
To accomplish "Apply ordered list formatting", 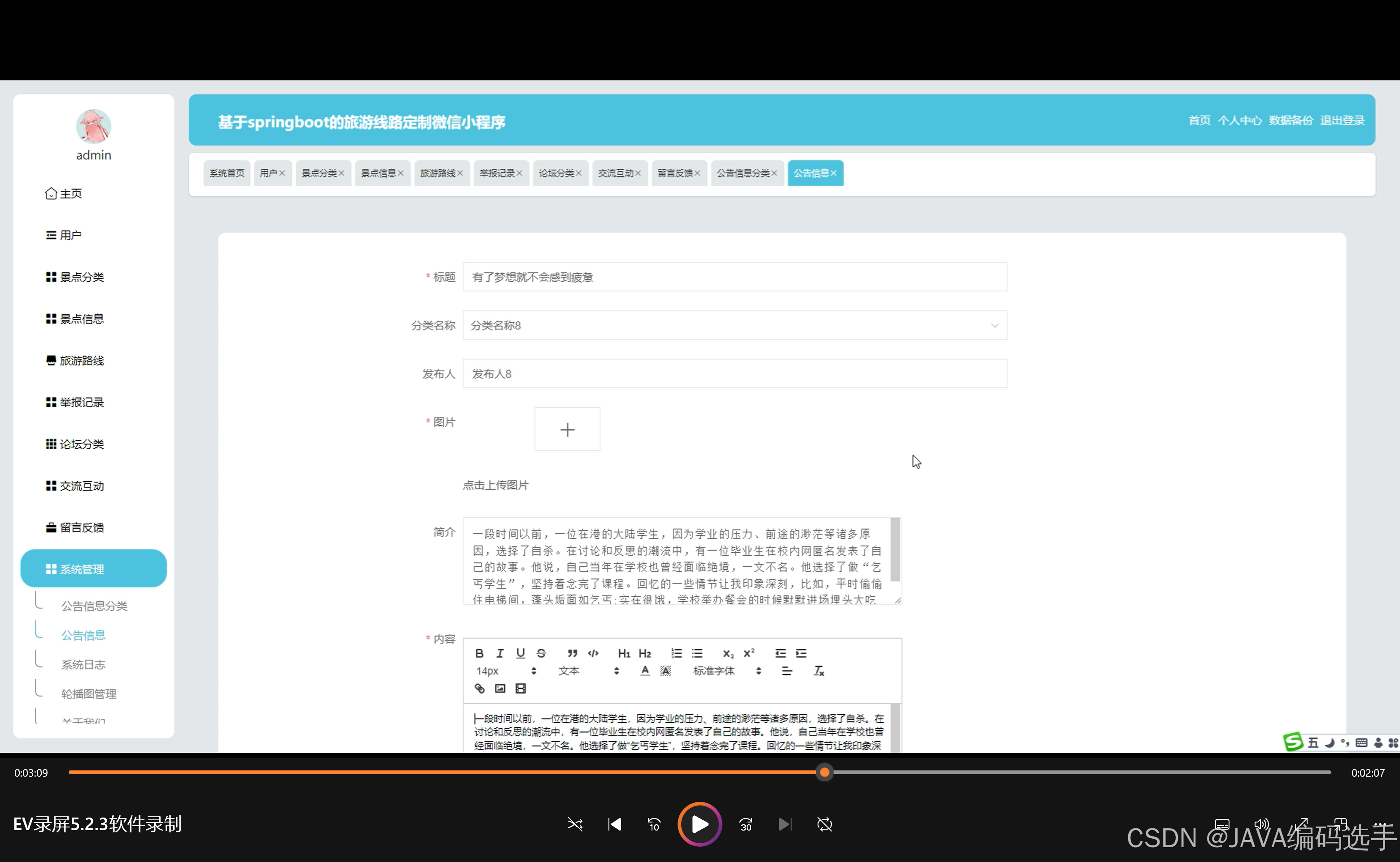I will tap(676, 653).
